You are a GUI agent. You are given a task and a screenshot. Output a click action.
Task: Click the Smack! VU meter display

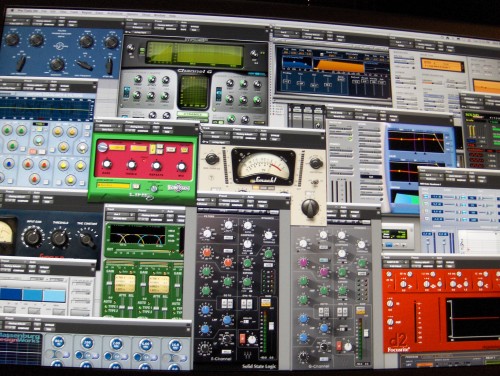(x=263, y=167)
